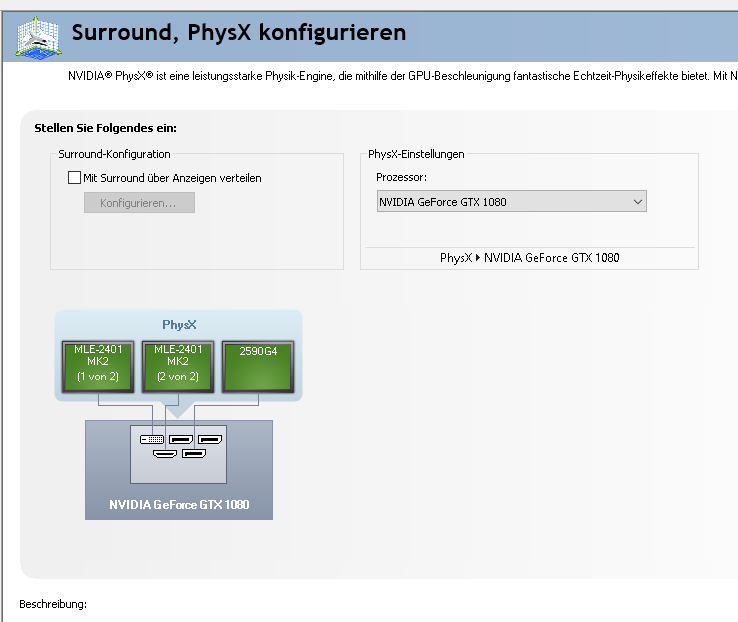Click the PhysX label above the monitors
Image resolution: width=738 pixels, height=622 pixels.
pyautogui.click(x=179, y=325)
